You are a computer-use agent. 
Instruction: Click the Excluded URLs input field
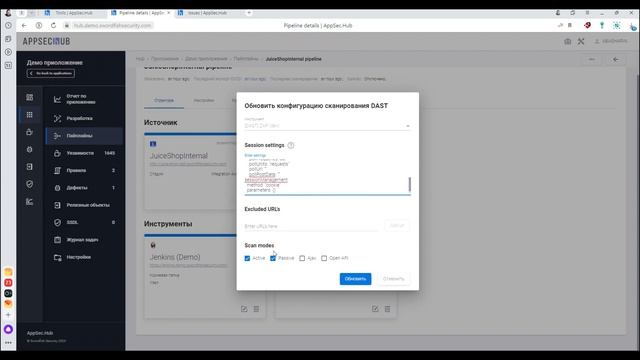[311, 226]
